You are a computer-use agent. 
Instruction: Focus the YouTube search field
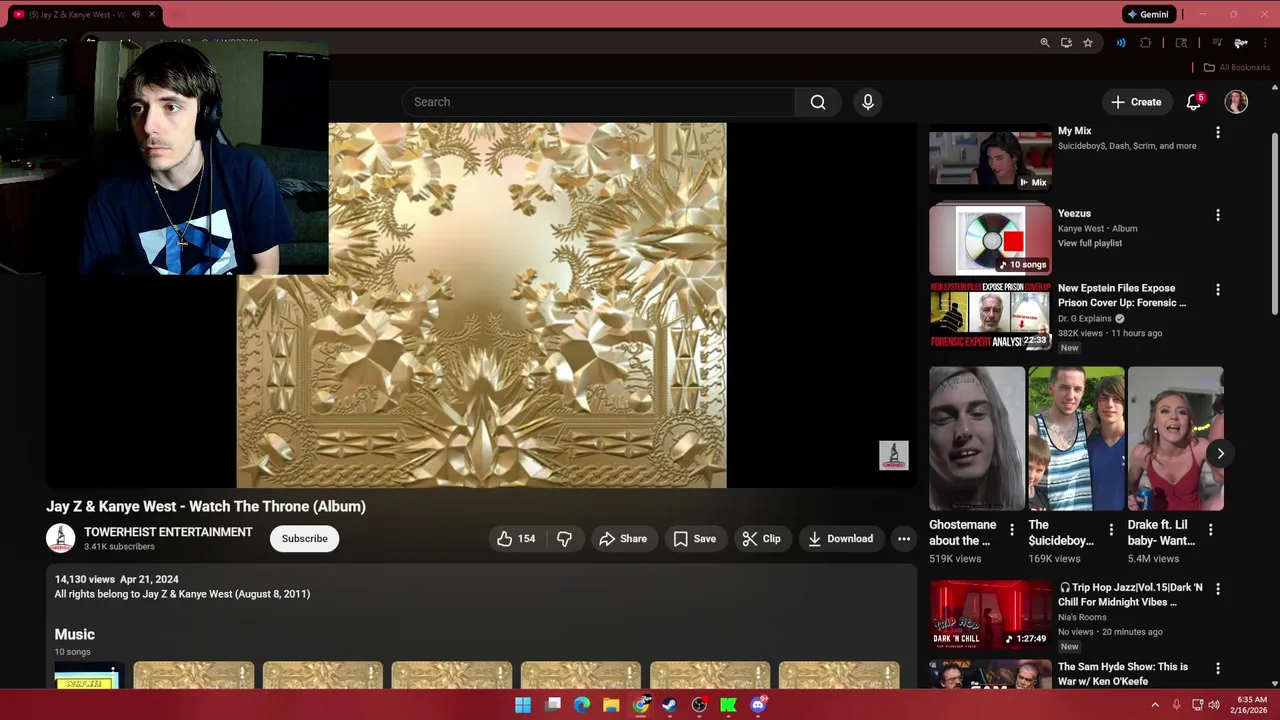pos(598,102)
